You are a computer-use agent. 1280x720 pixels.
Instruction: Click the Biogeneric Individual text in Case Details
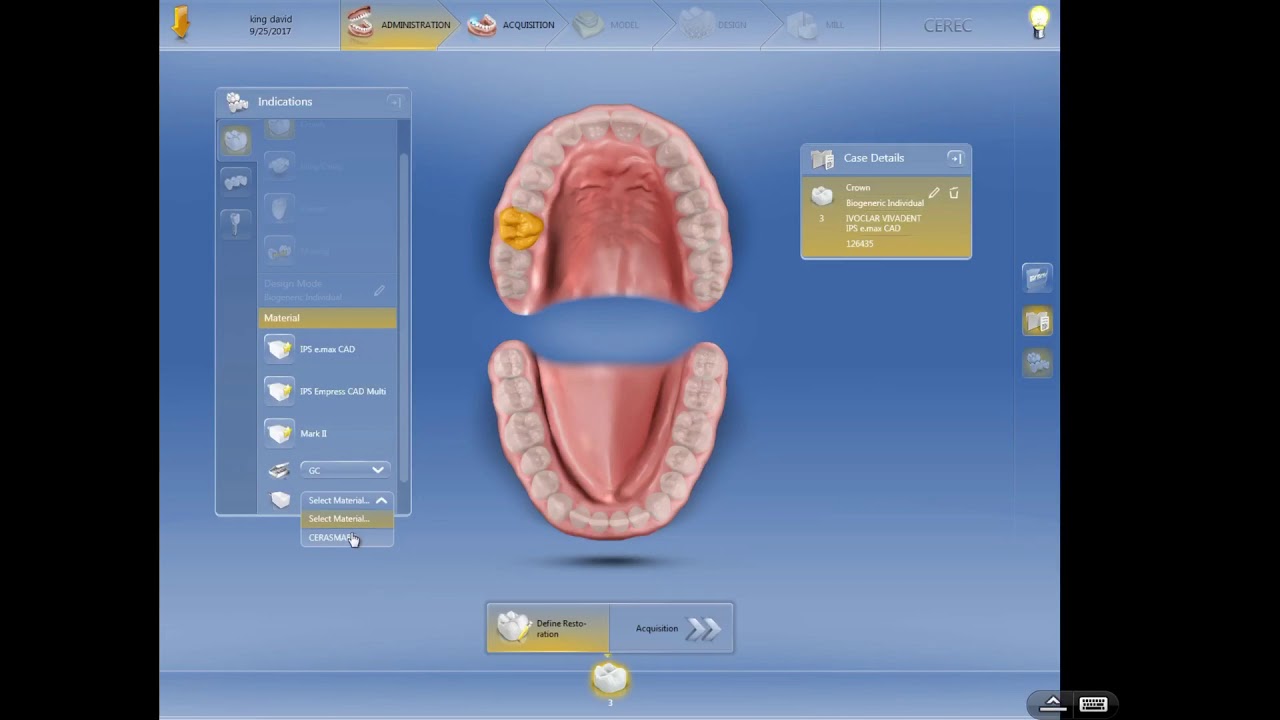(885, 203)
